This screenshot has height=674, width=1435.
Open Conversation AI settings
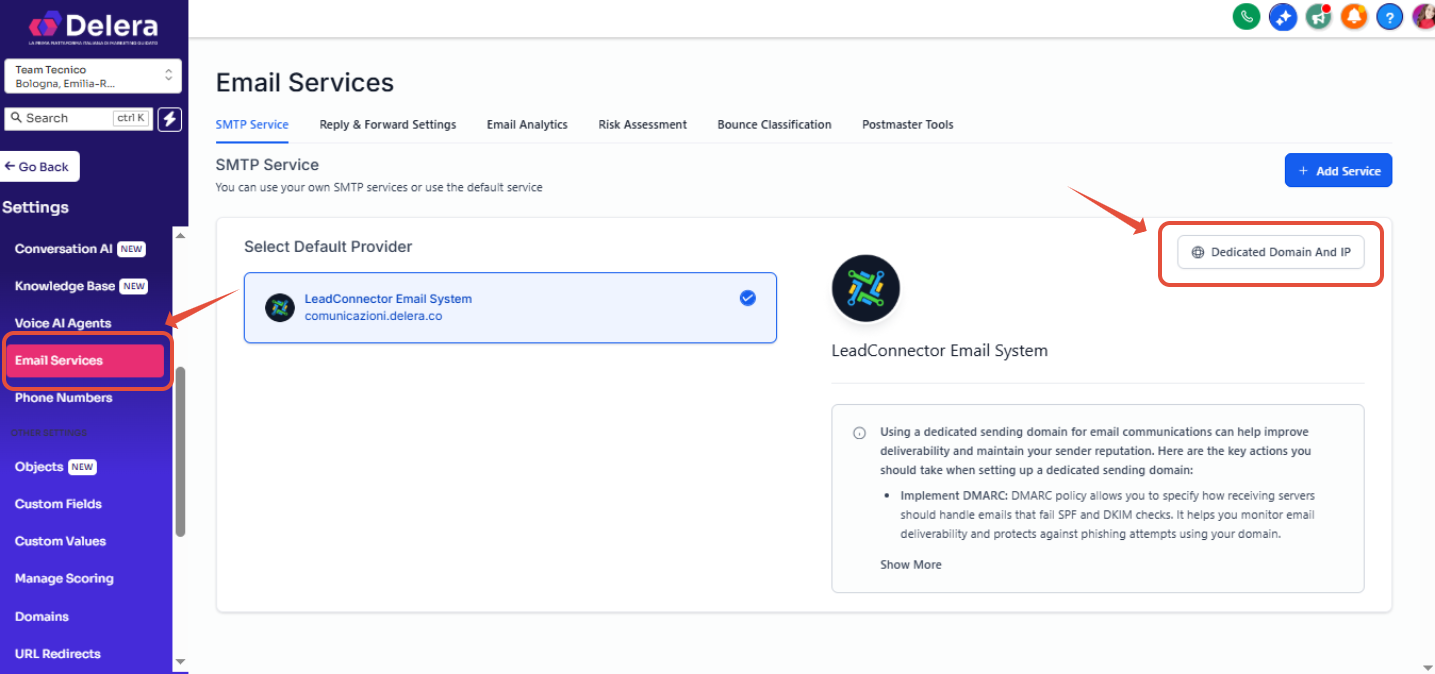click(x=80, y=249)
